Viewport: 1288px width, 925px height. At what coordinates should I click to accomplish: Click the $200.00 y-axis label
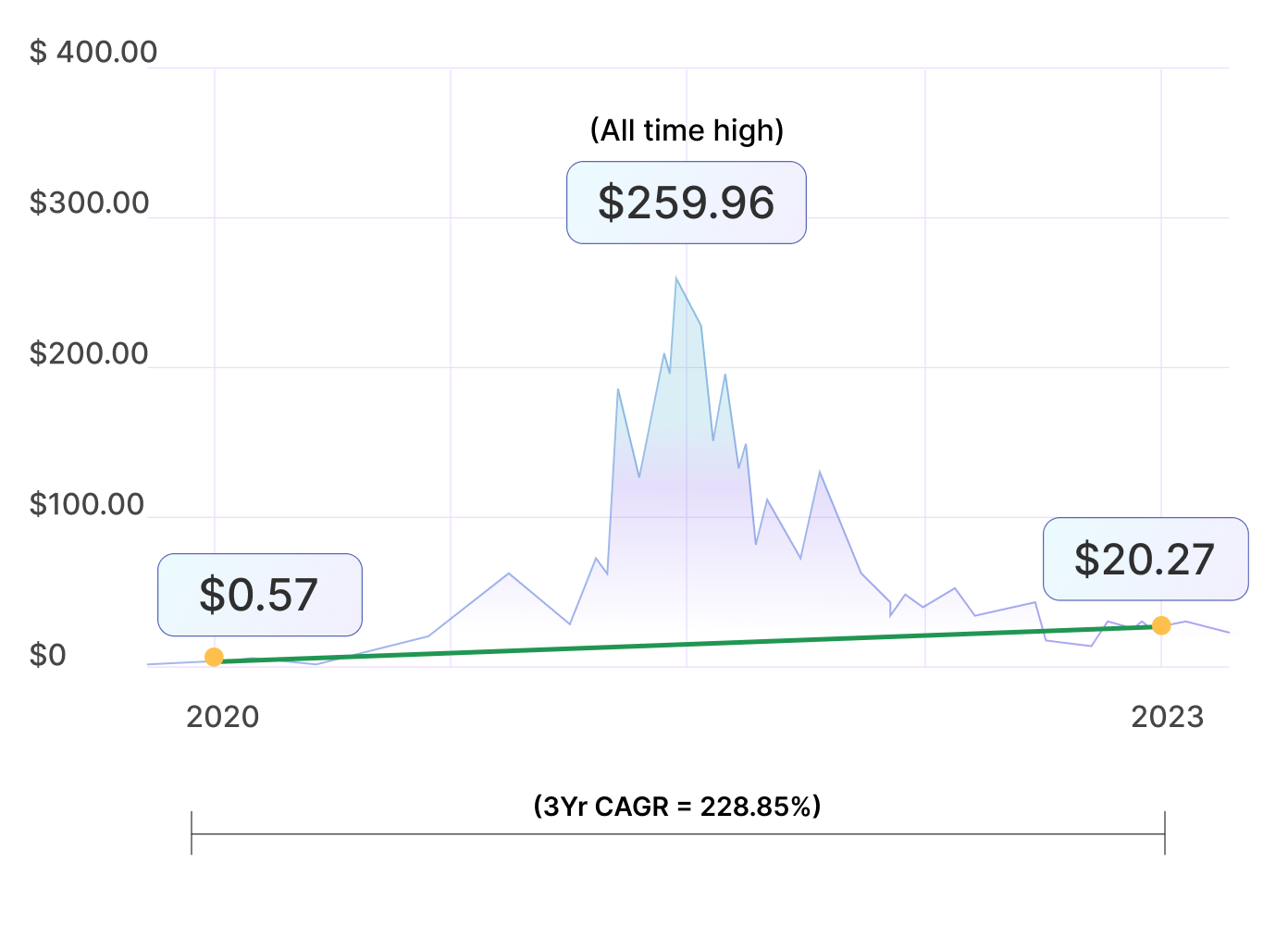click(89, 353)
